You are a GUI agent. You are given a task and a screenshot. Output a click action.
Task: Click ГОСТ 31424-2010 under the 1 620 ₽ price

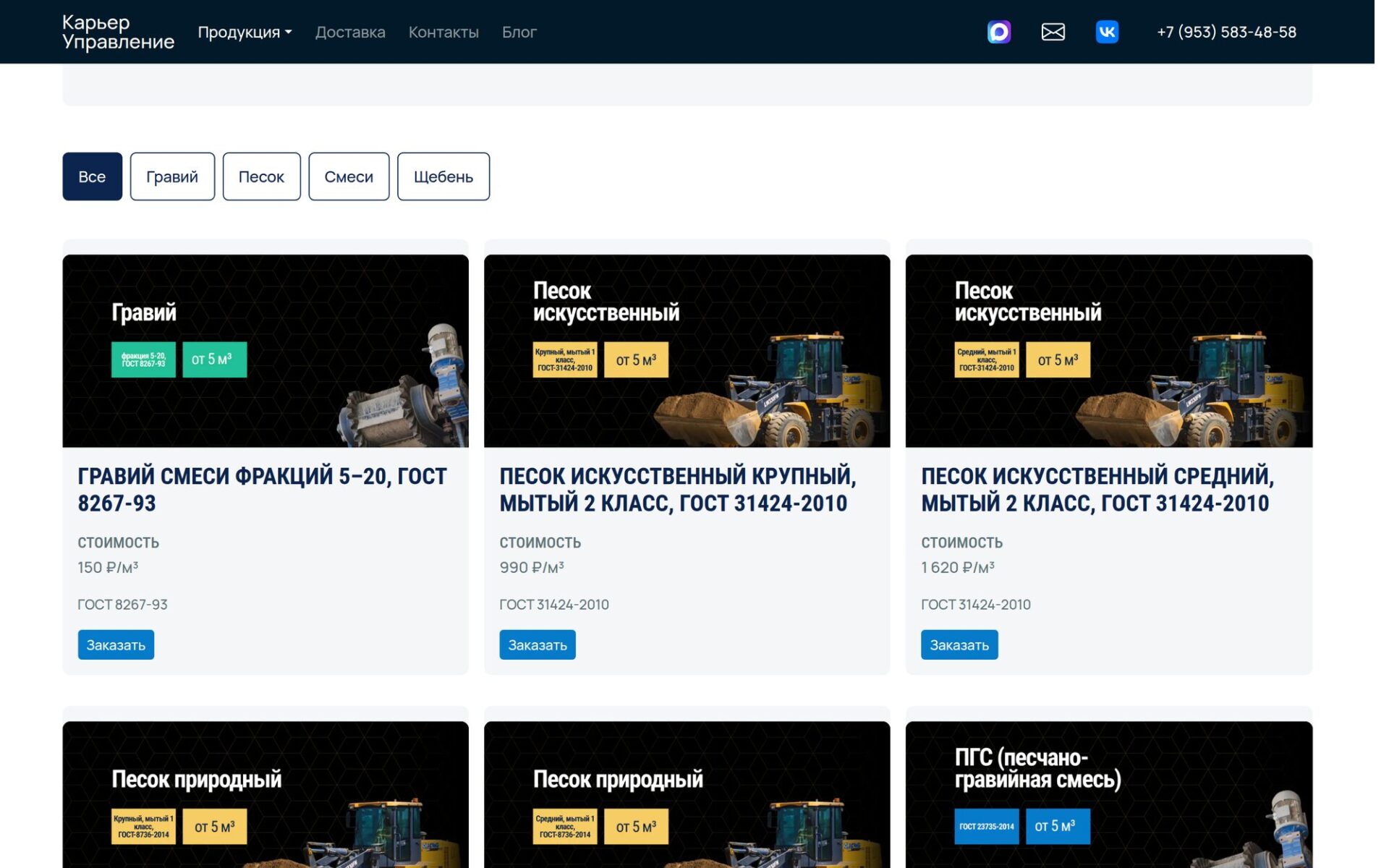click(x=976, y=605)
